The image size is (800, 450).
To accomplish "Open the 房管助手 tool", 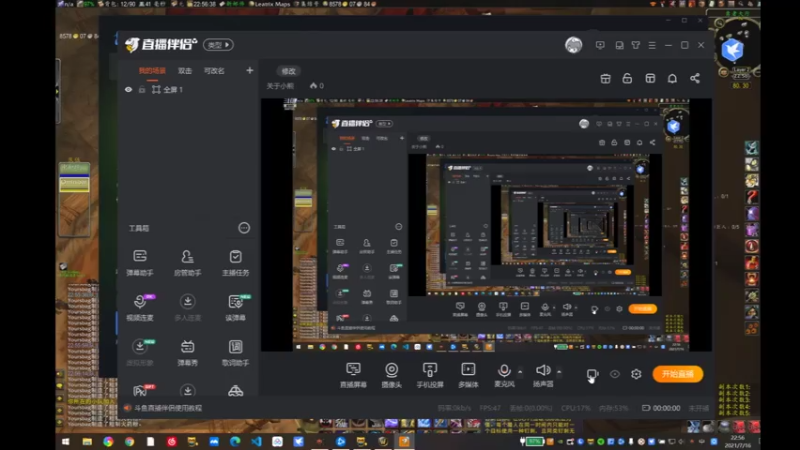I will tap(187, 262).
